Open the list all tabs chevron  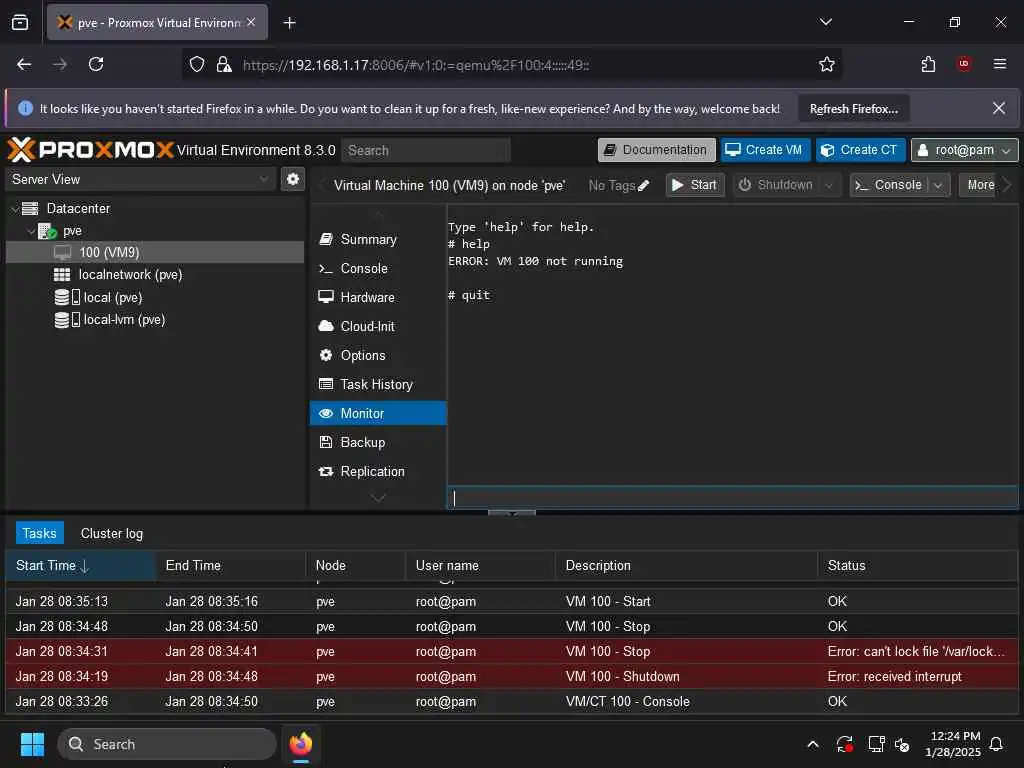click(825, 22)
